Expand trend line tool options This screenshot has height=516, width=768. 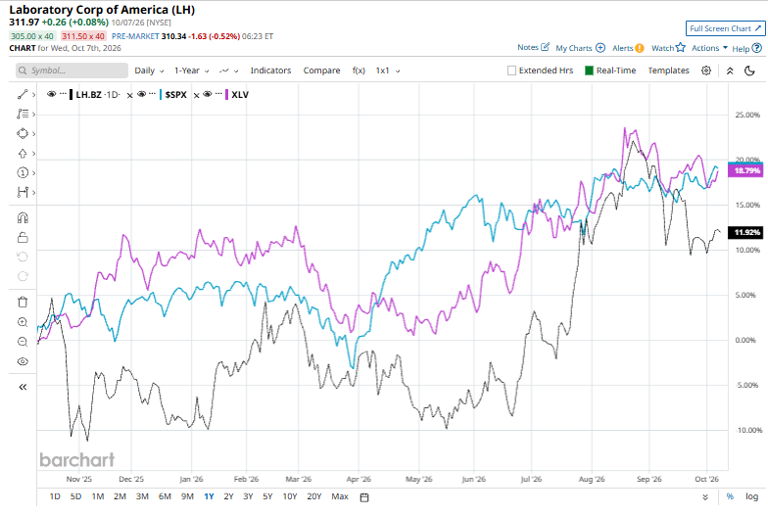click(x=34, y=95)
